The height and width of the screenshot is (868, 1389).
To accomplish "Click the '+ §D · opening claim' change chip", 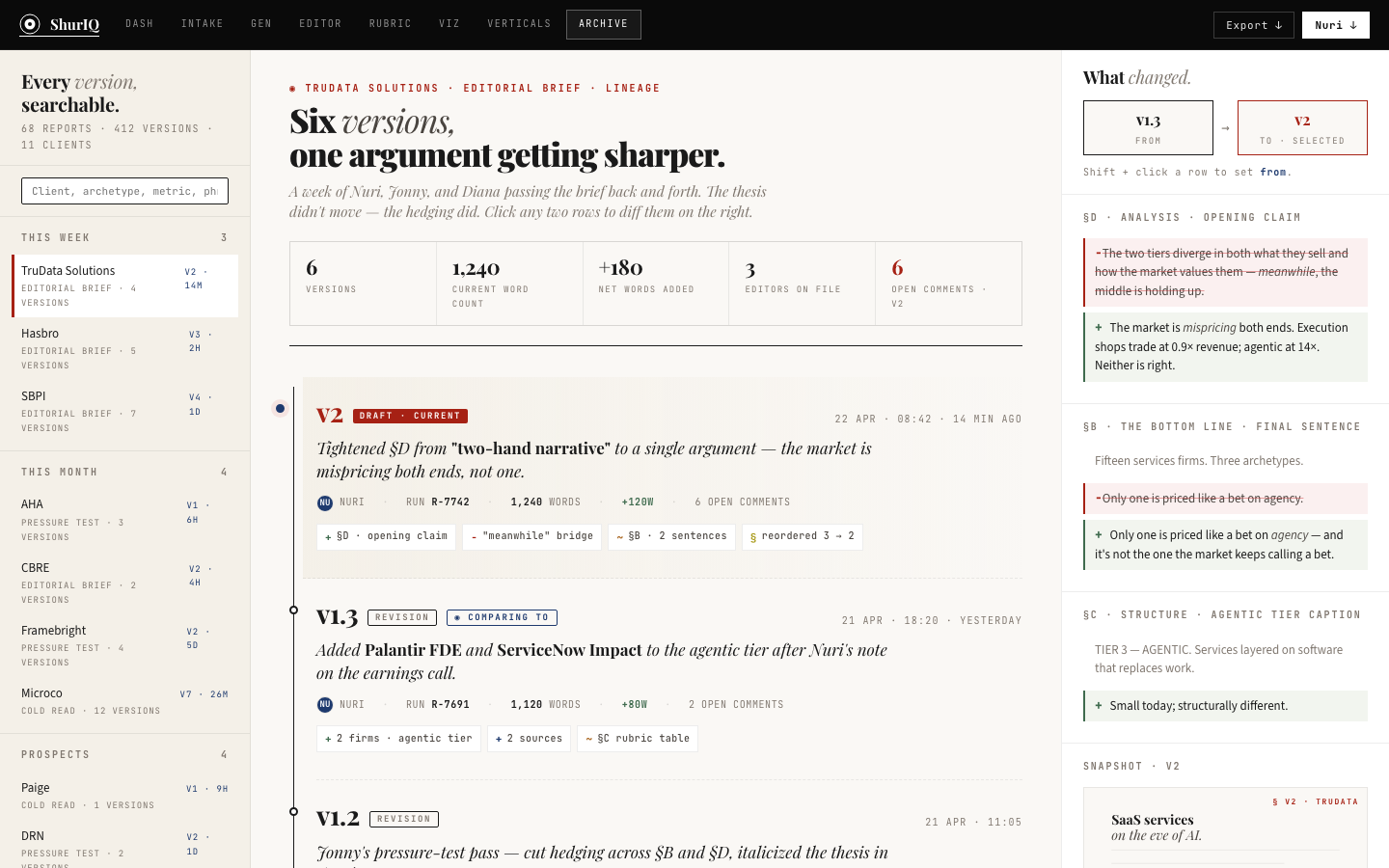I will [x=386, y=536].
